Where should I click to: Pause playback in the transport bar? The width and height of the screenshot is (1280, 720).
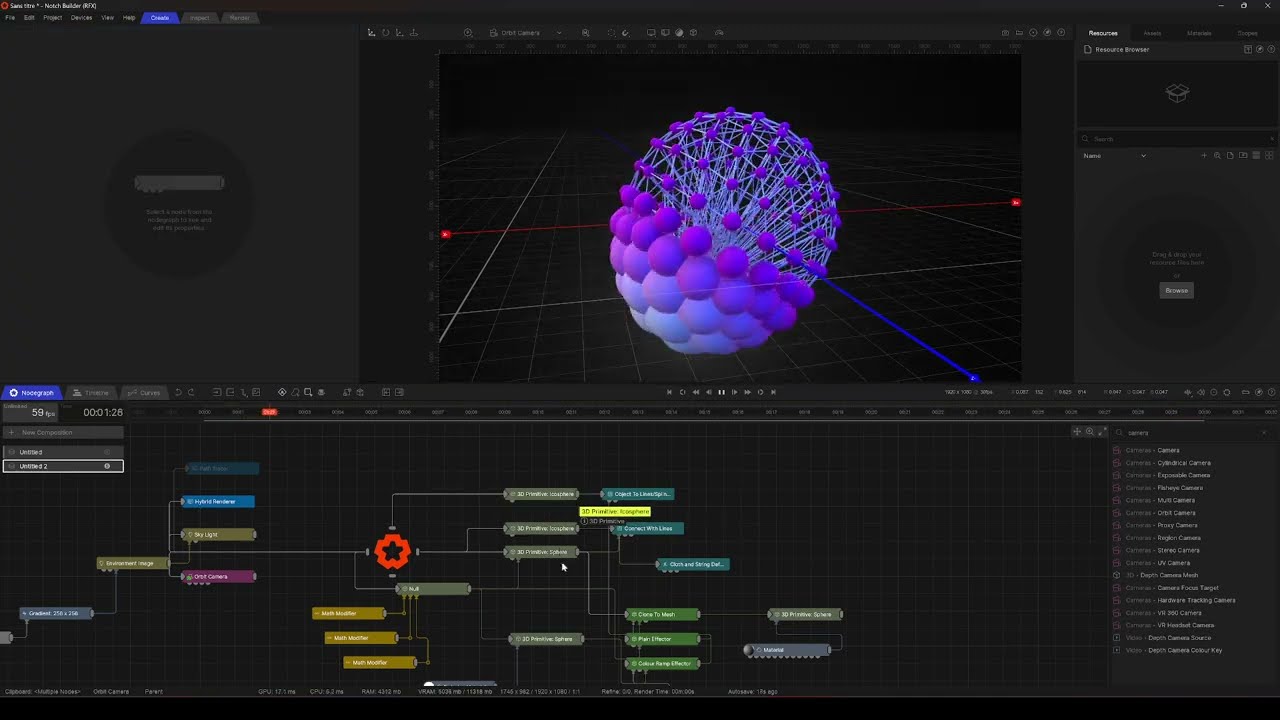pyautogui.click(x=721, y=392)
